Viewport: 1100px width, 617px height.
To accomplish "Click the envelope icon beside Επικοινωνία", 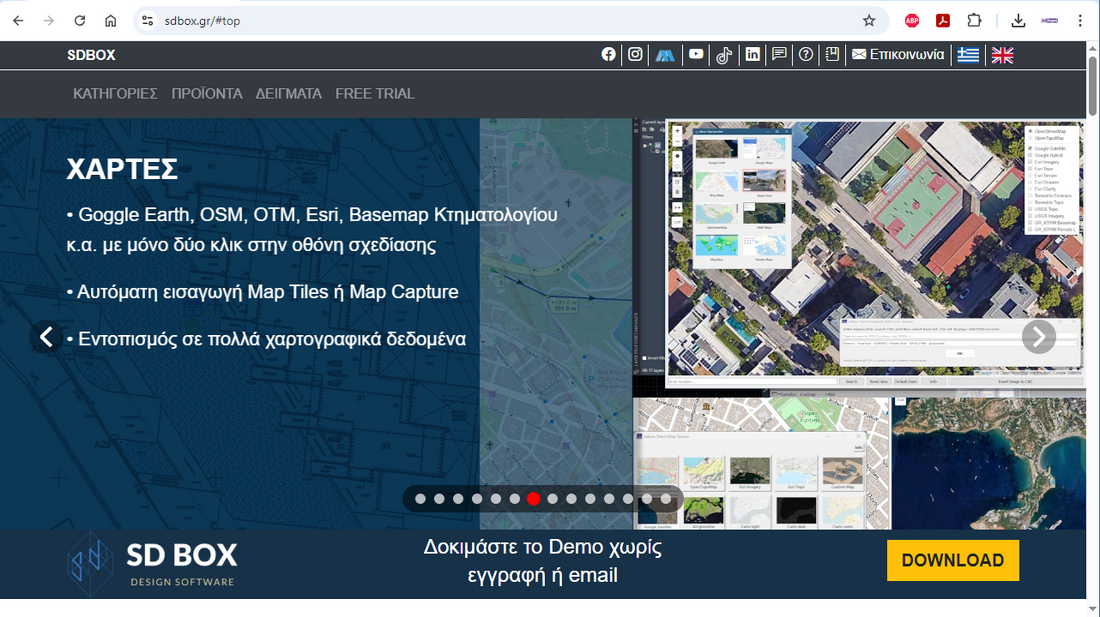I will 859,54.
